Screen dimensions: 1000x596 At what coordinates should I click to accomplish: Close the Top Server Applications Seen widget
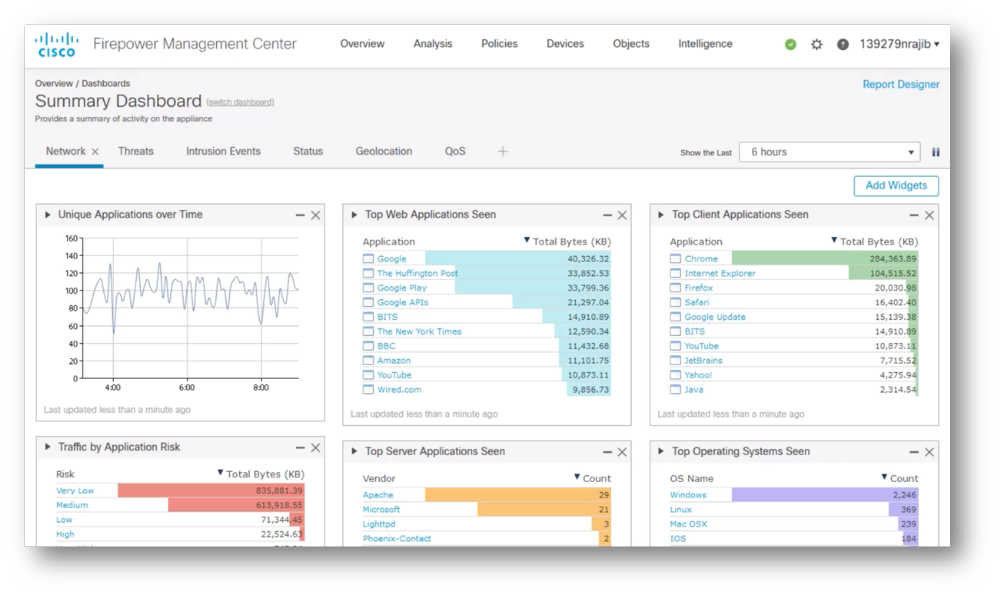(622, 452)
